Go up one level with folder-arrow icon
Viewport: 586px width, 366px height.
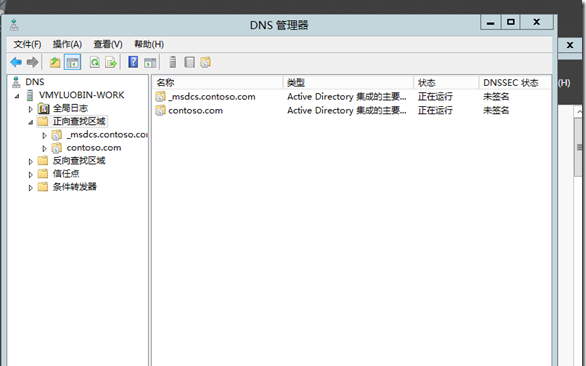(55, 62)
